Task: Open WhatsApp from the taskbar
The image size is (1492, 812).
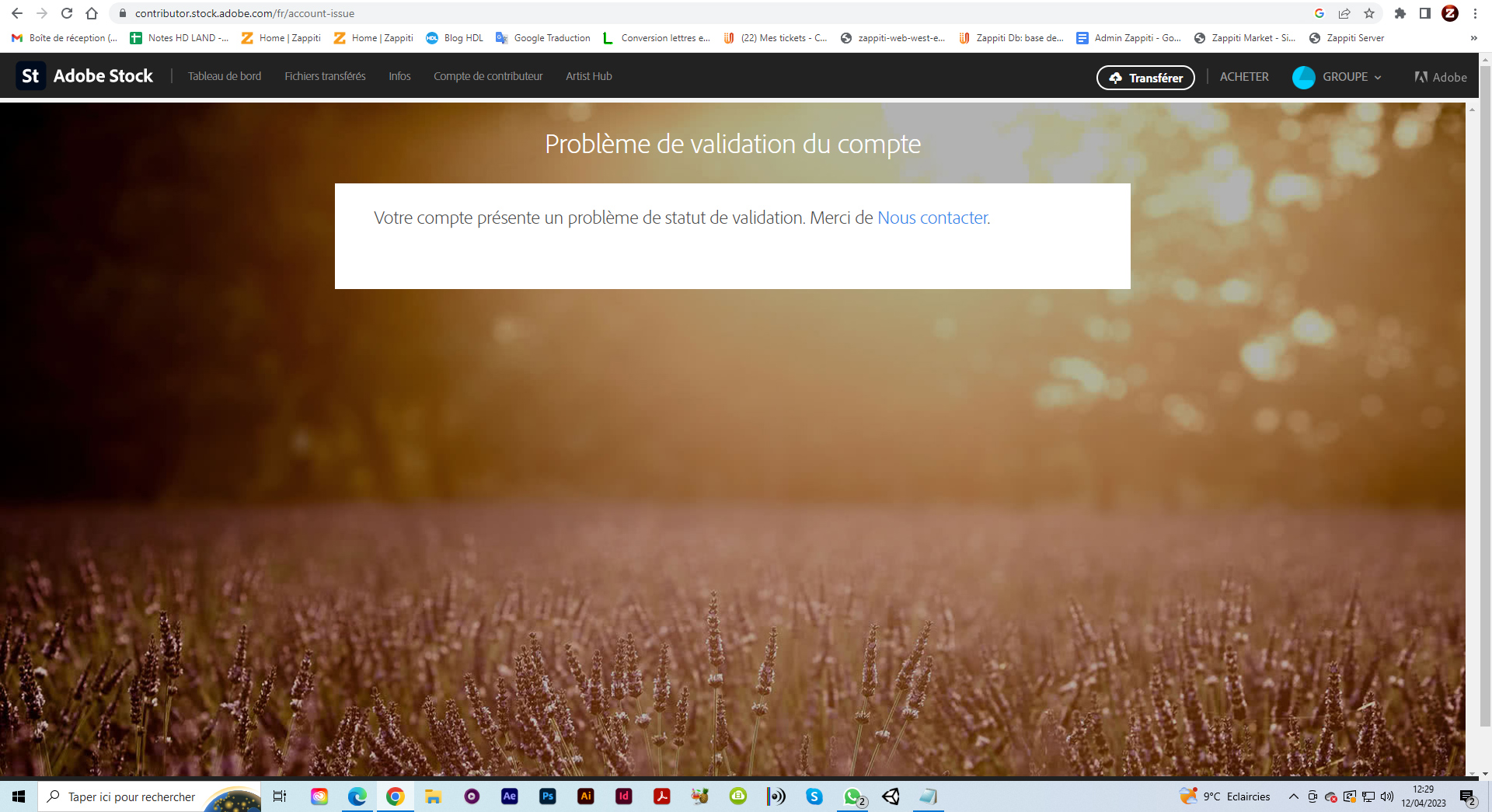Action: pos(852,796)
